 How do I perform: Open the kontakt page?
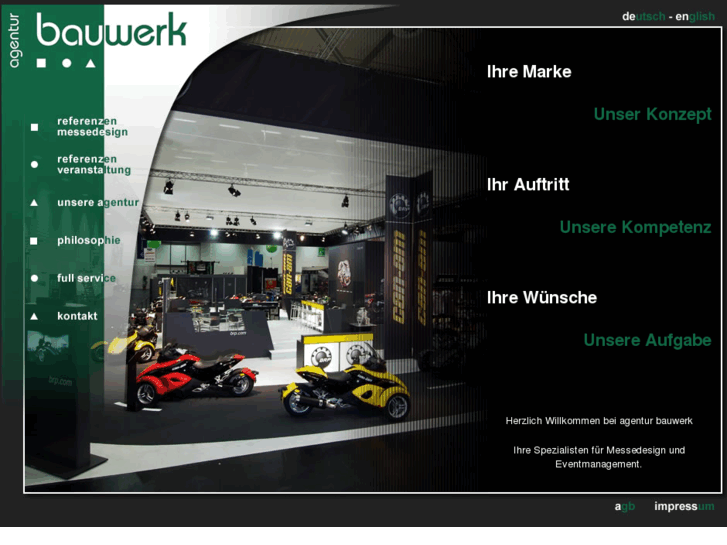coord(77,316)
